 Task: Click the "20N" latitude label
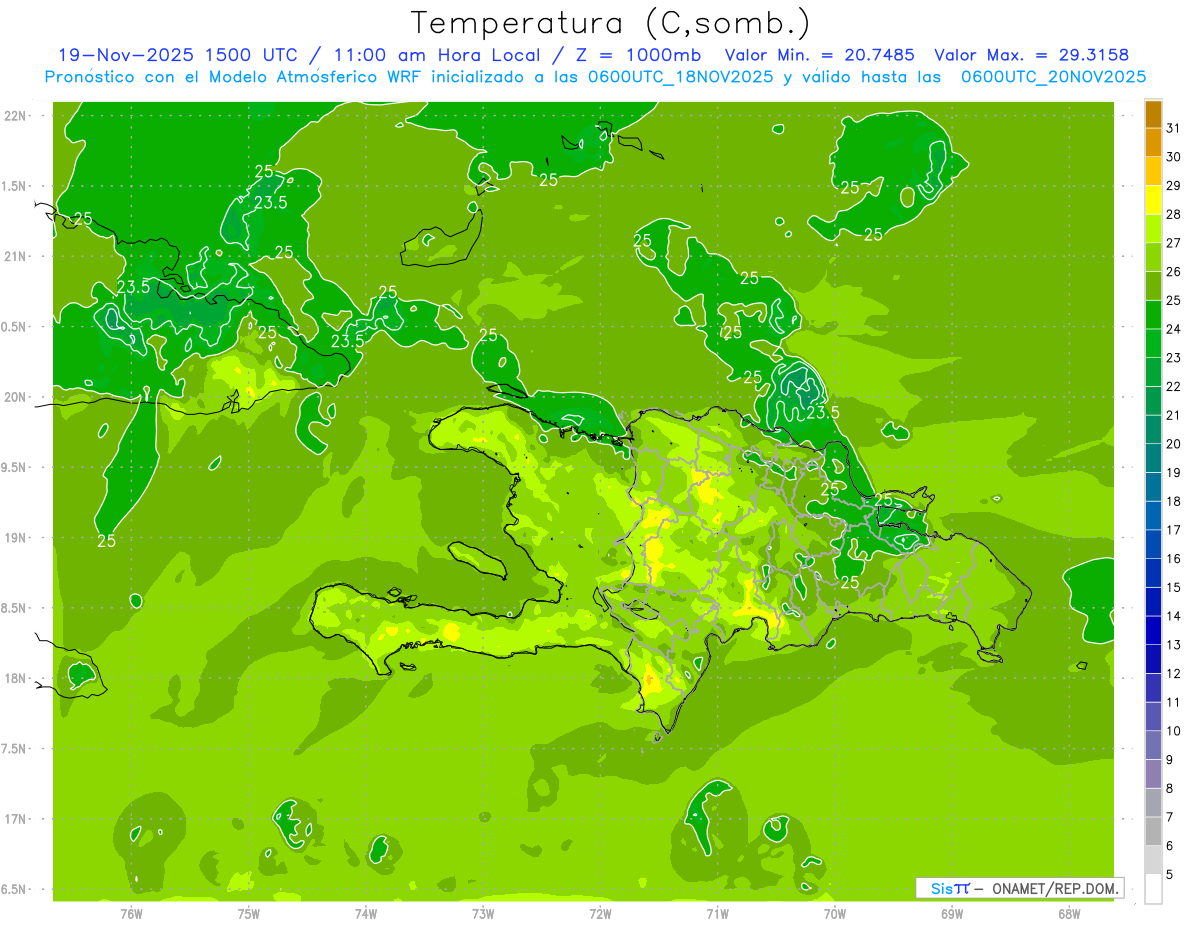pyautogui.click(x=17, y=397)
